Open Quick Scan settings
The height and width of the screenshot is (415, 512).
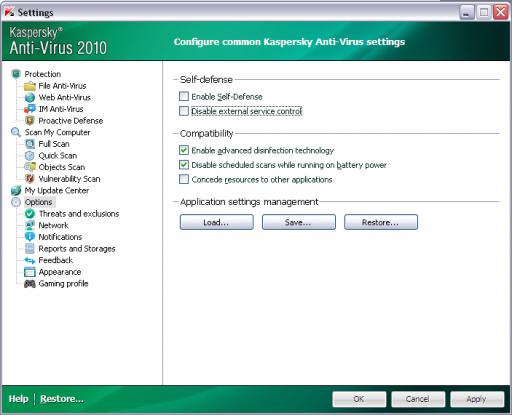tap(58, 156)
